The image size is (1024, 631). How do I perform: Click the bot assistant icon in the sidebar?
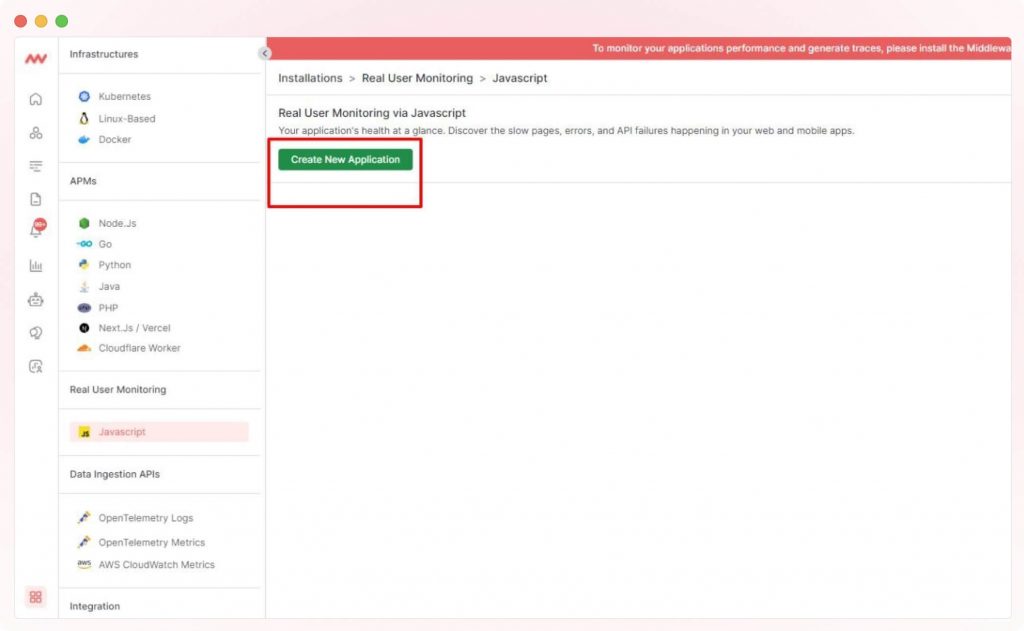click(35, 299)
